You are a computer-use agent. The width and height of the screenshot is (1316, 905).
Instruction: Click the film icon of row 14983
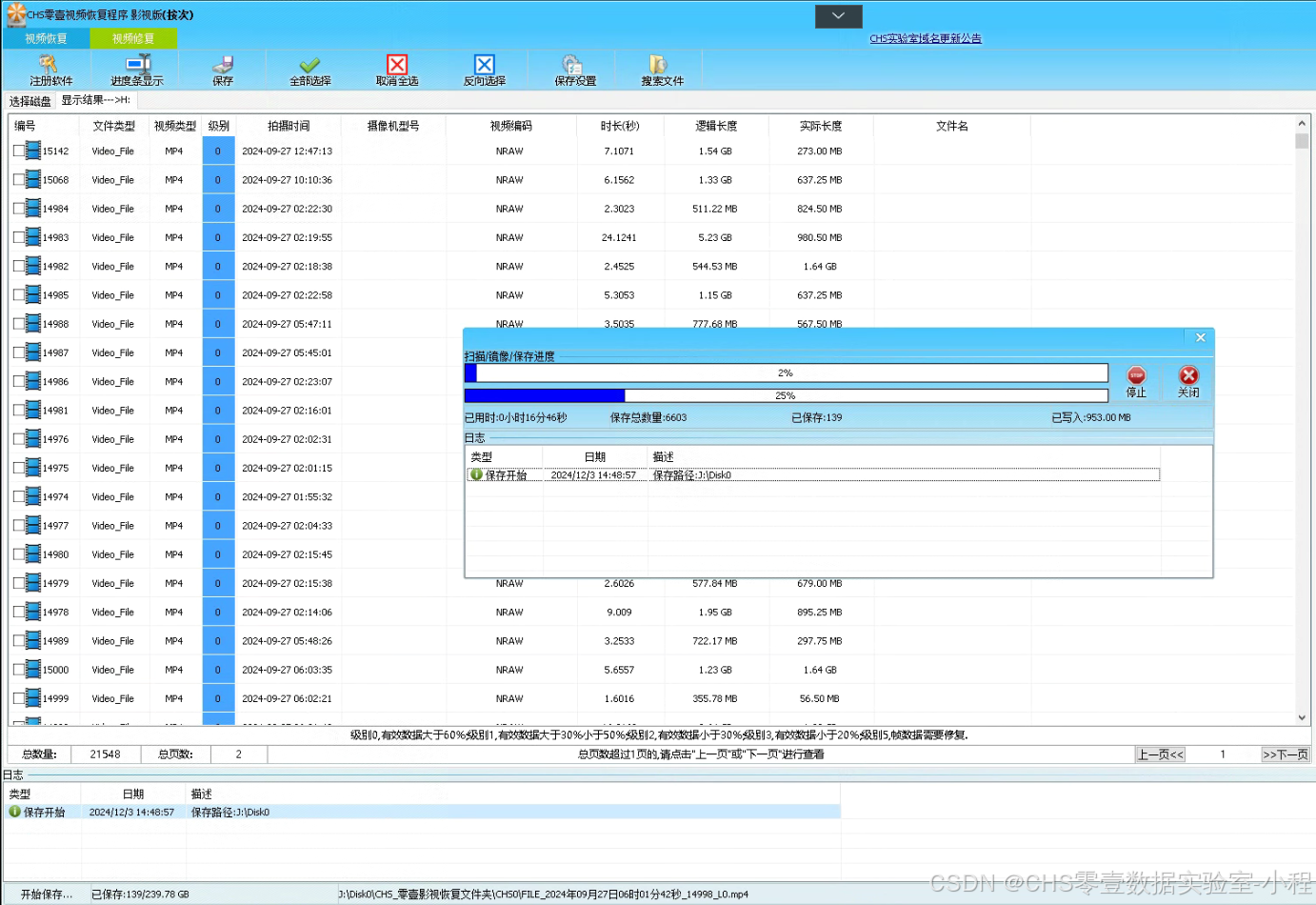[33, 237]
